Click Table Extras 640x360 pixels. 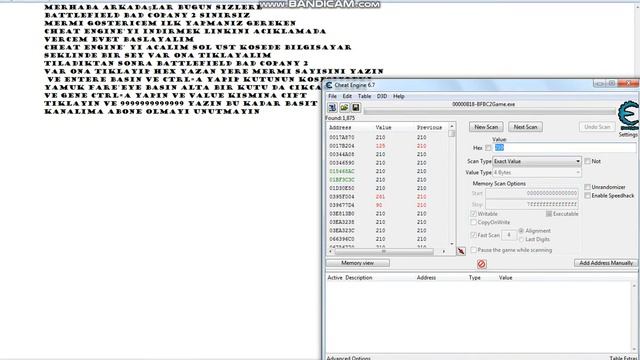click(x=623, y=358)
